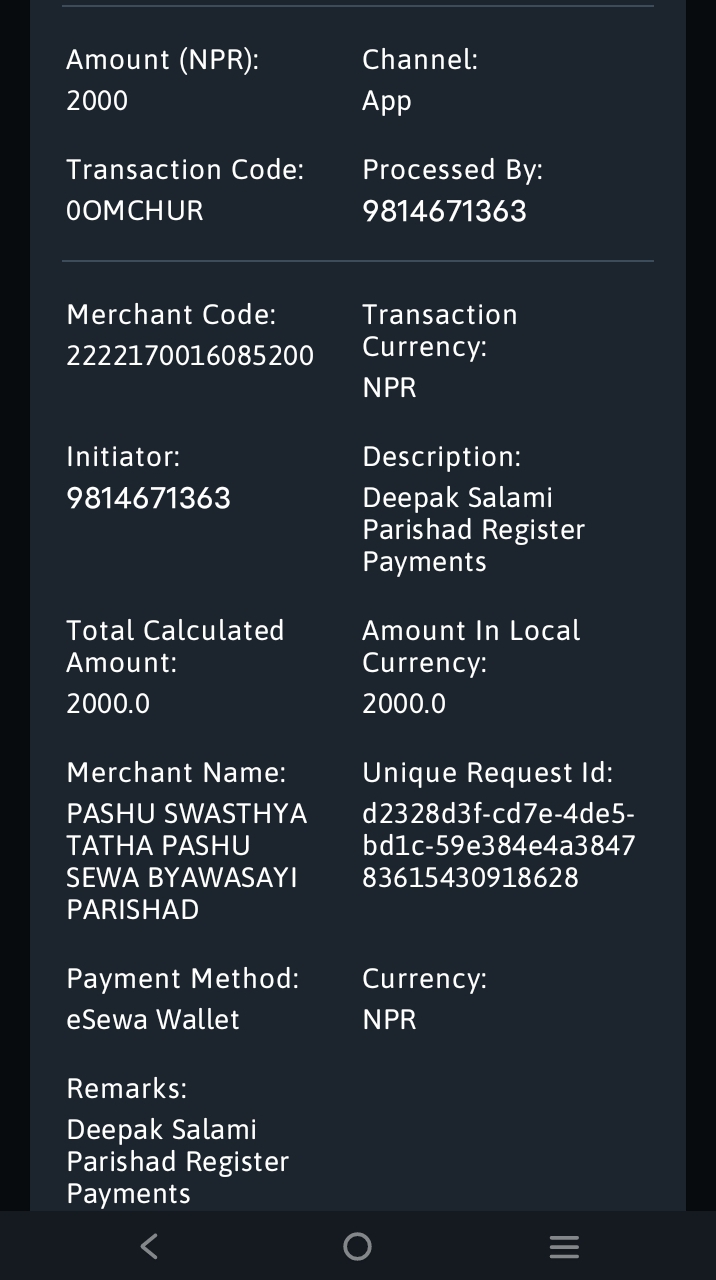
Task: Tap the Android back navigation icon
Action: pyautogui.click(x=149, y=1246)
